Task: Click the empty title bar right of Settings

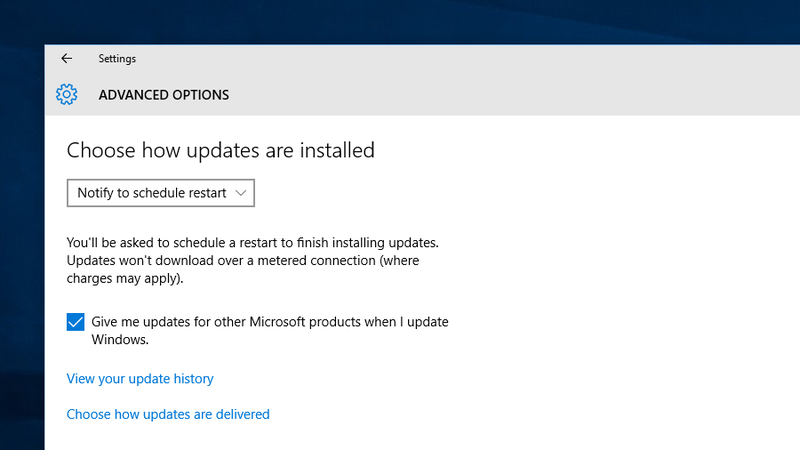Action: click(459, 59)
